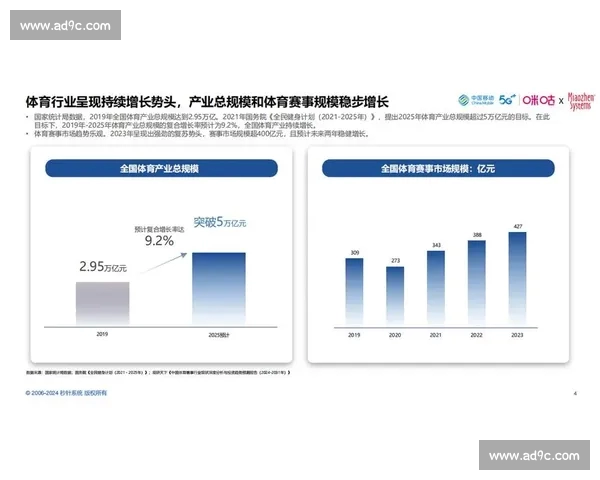Click the 388 data label
The height and width of the screenshot is (480, 600).
tap(477, 235)
